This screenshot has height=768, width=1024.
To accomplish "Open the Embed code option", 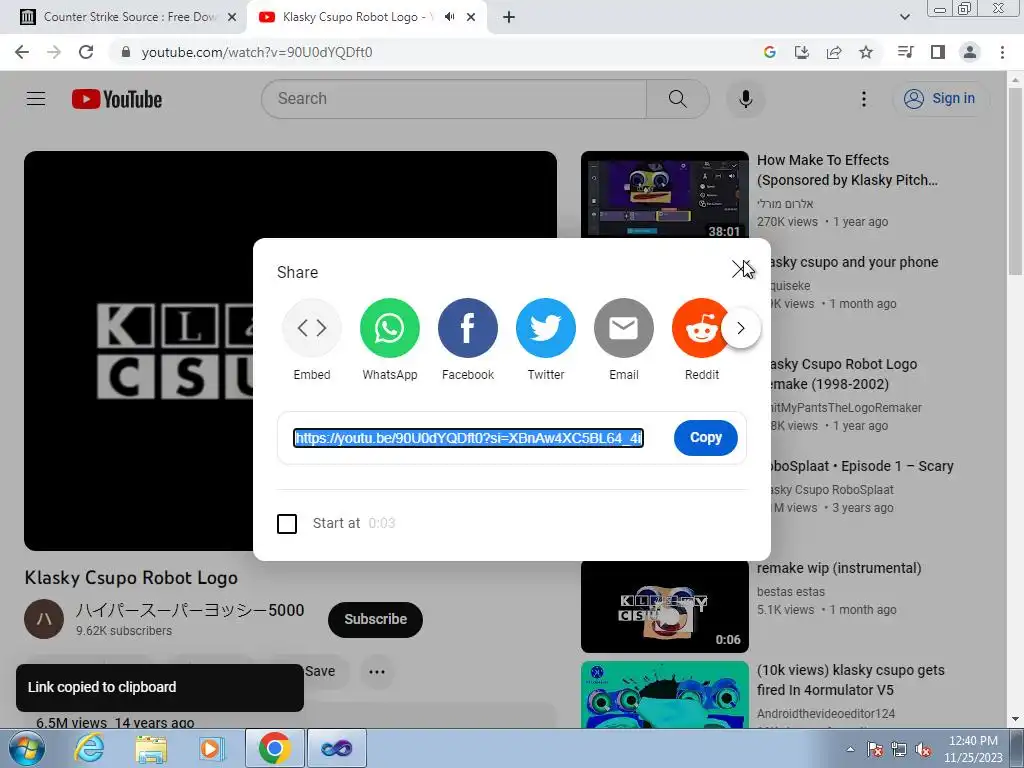I will [312, 328].
